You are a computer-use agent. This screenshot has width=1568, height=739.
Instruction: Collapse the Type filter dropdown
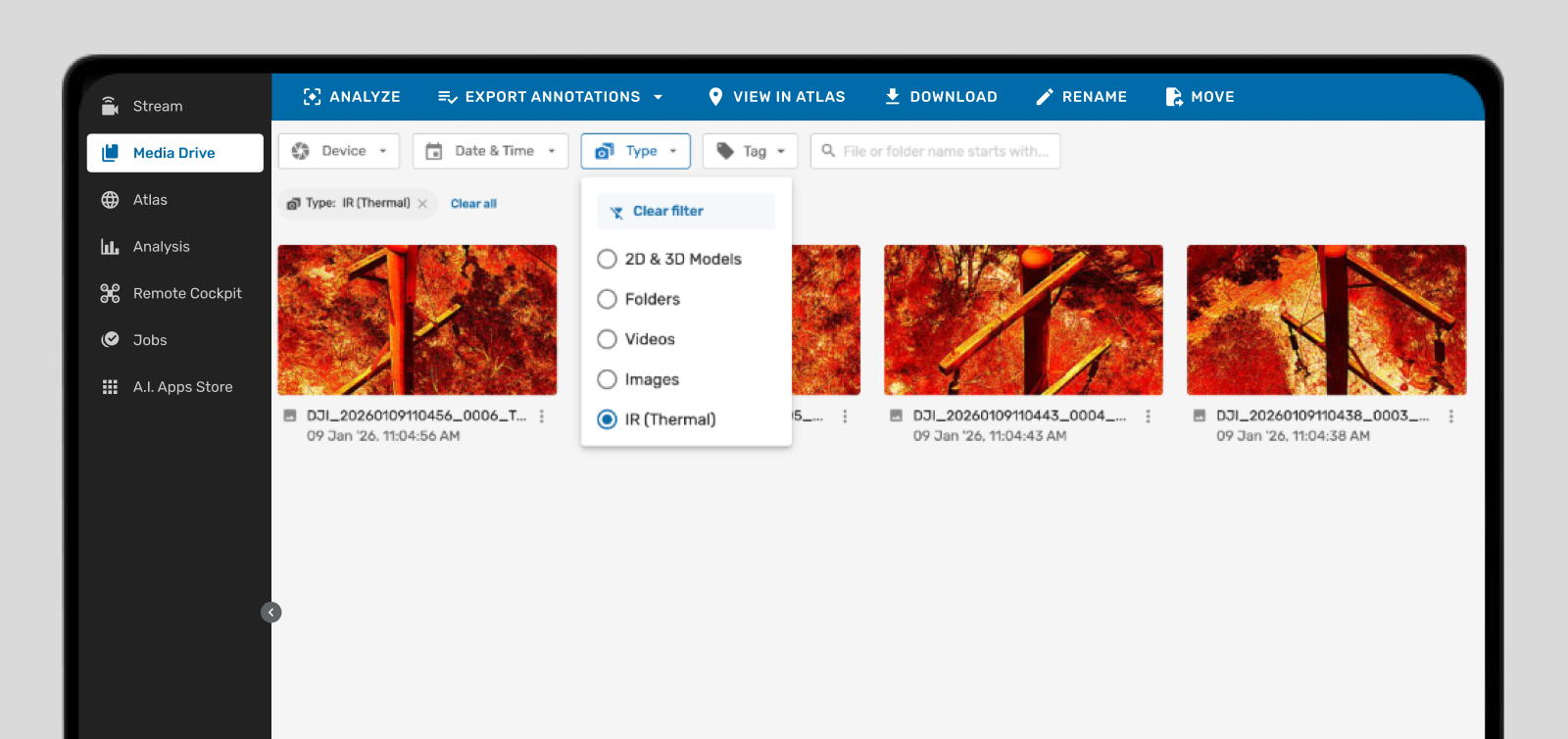click(x=636, y=151)
